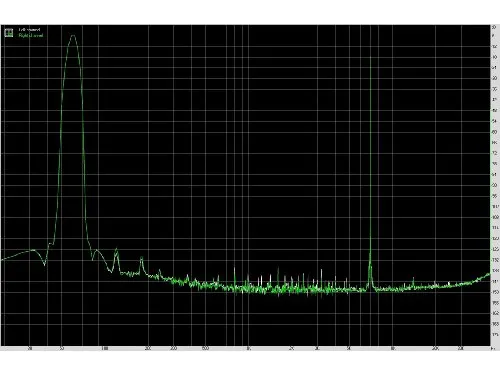The width and height of the screenshot is (500, 375).
Task: Click the 100 label on the frequency axis
Action: 104,349
